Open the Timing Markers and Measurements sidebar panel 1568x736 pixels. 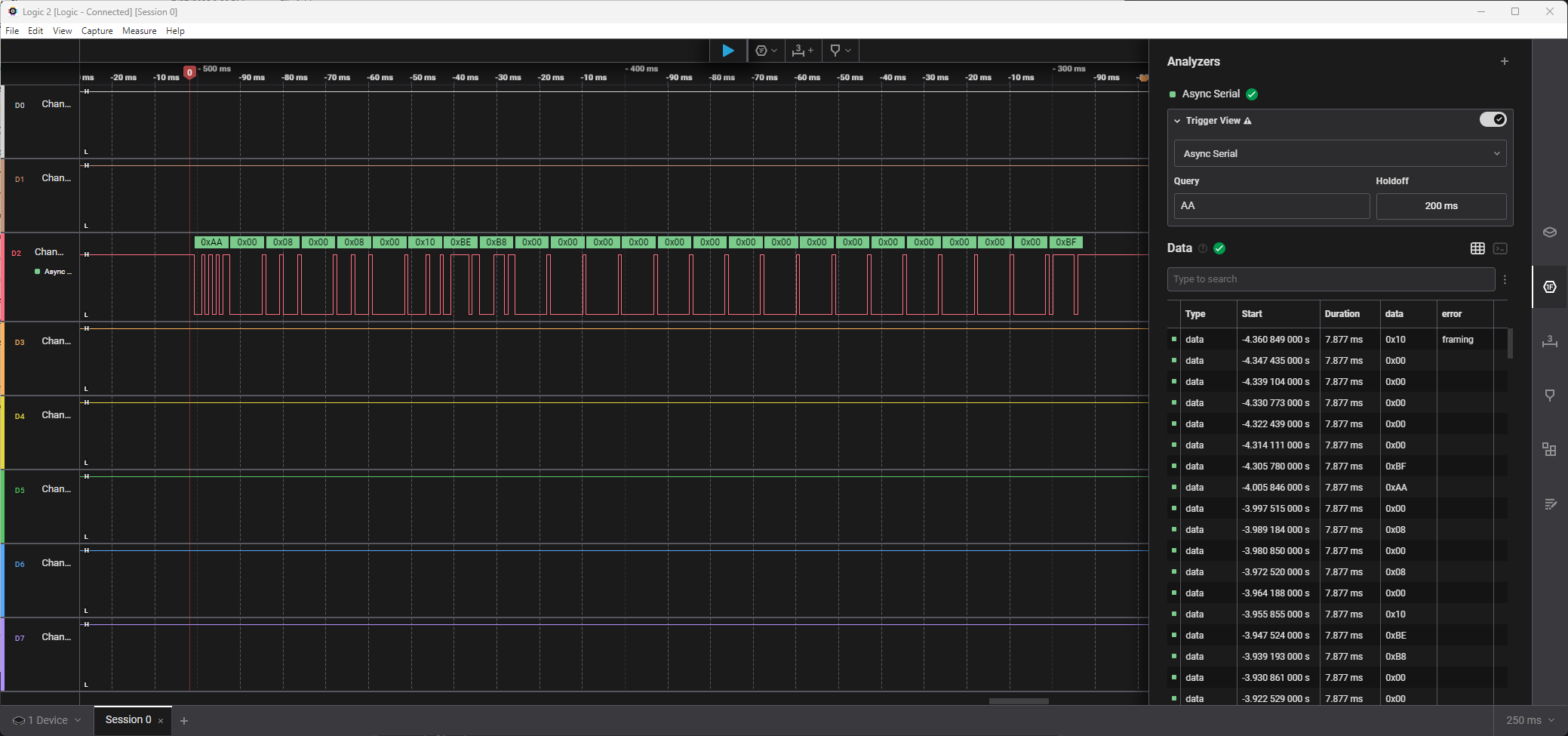[1549, 341]
